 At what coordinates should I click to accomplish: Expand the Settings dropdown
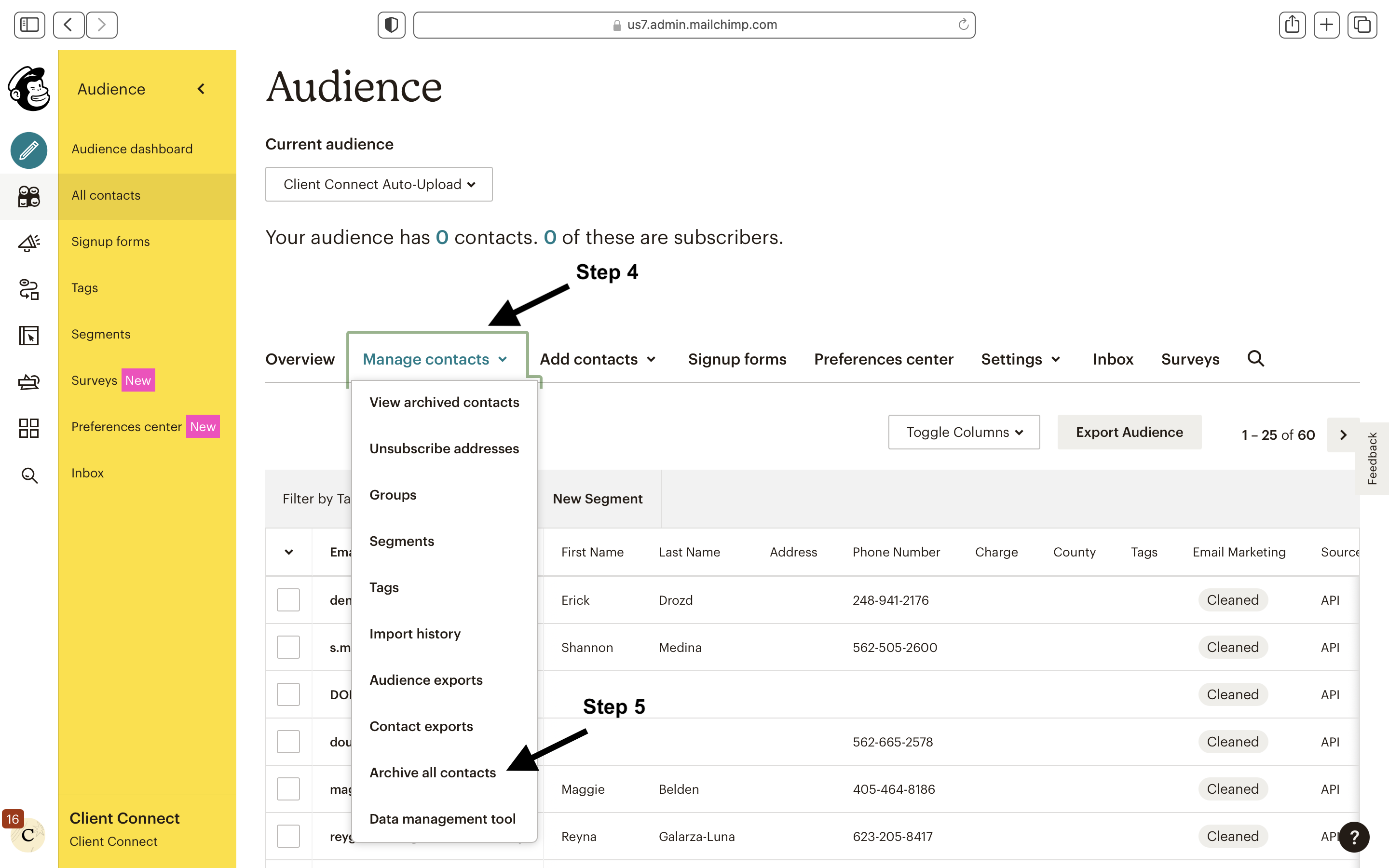click(1021, 359)
